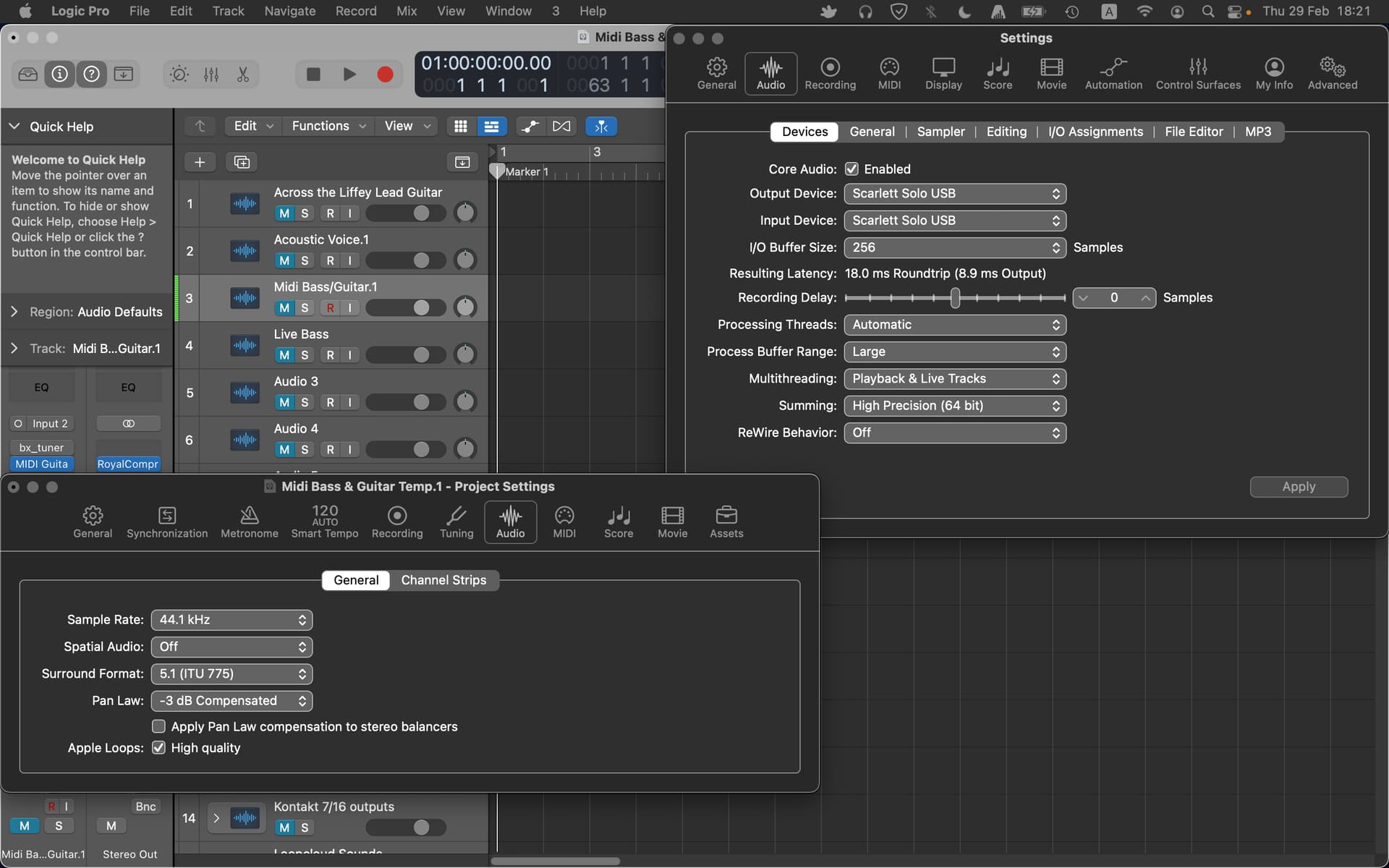Enable Apply Pan Law compensation checkbox

(x=158, y=726)
